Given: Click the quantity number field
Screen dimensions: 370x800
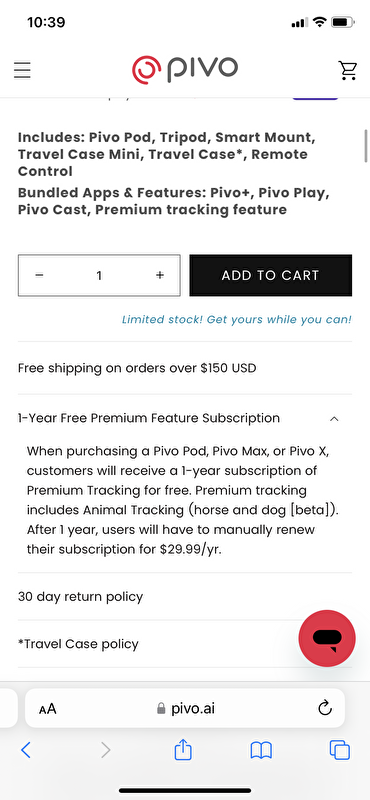Looking at the screenshot, I should [x=99, y=276].
